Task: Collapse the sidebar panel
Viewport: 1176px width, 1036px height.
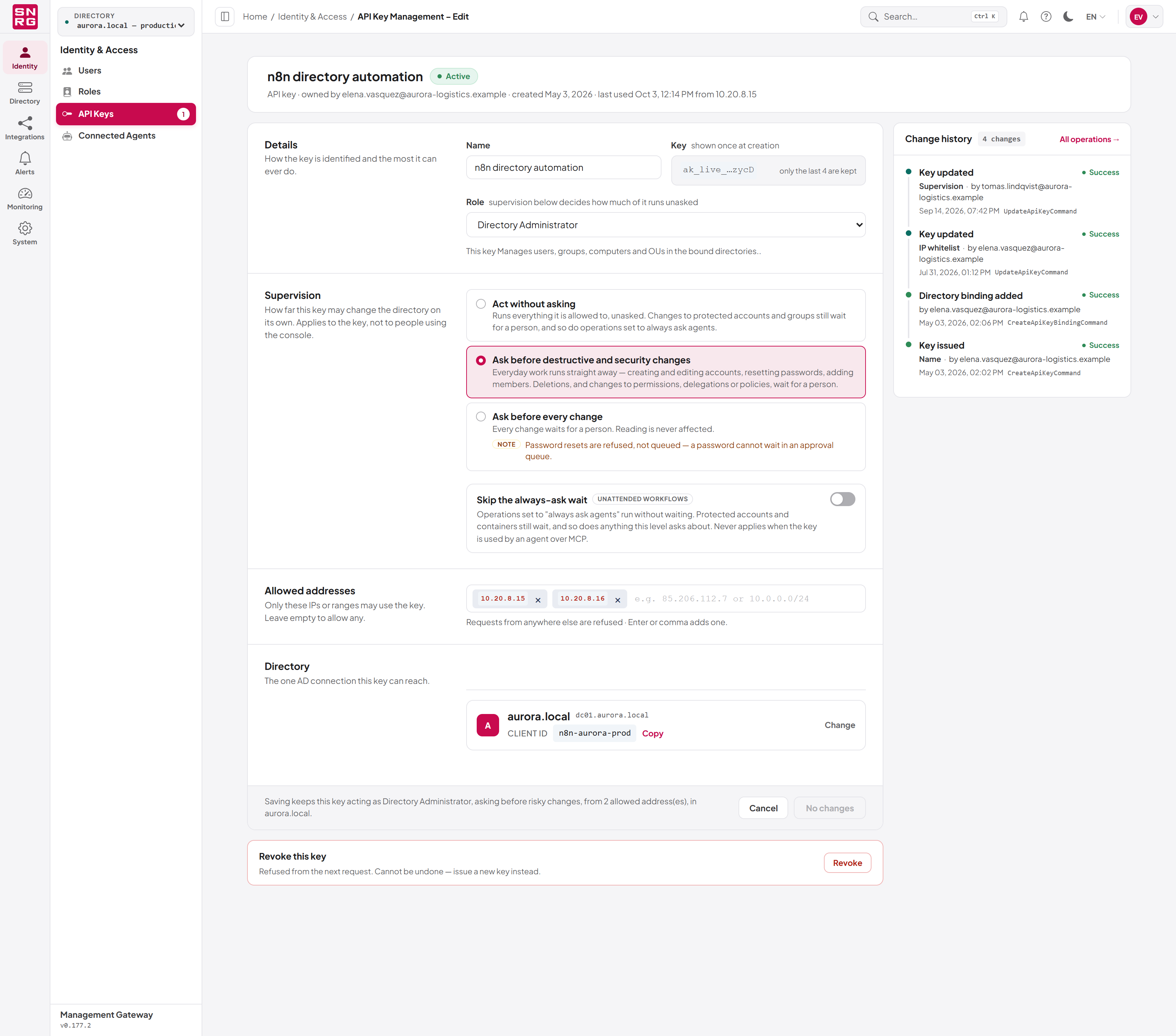Action: coord(225,17)
